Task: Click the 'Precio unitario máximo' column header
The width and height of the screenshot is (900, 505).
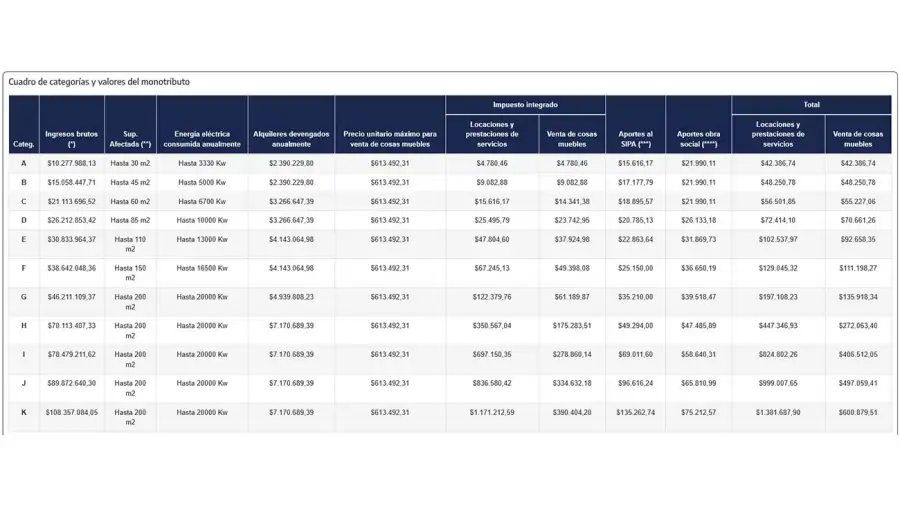Action: coord(390,138)
